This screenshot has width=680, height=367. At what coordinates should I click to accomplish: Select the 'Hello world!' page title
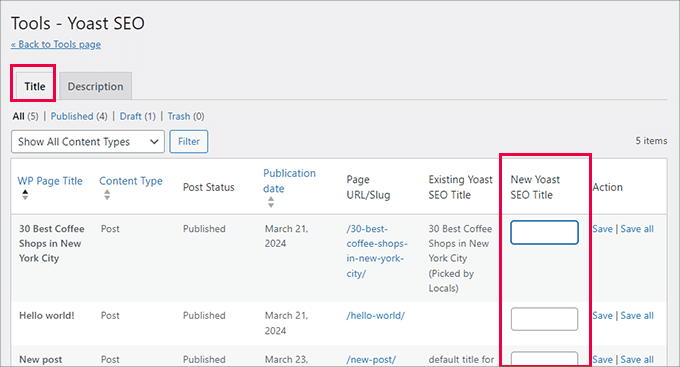(46, 315)
